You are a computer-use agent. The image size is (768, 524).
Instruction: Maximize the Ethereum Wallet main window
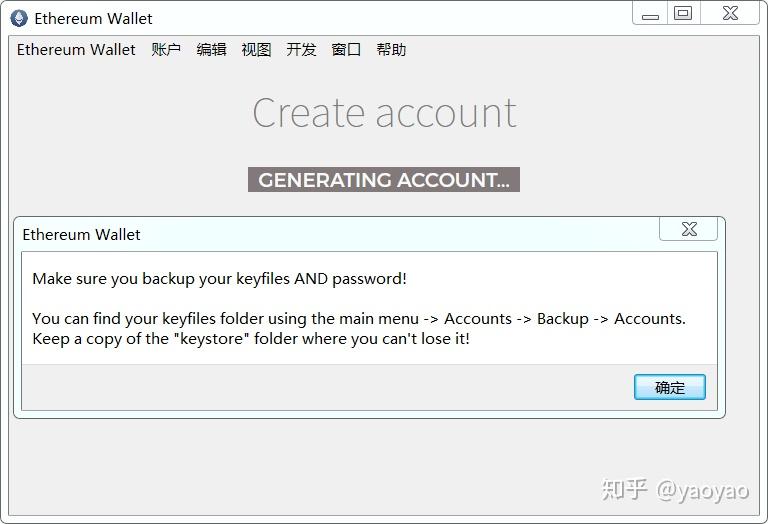pos(683,13)
